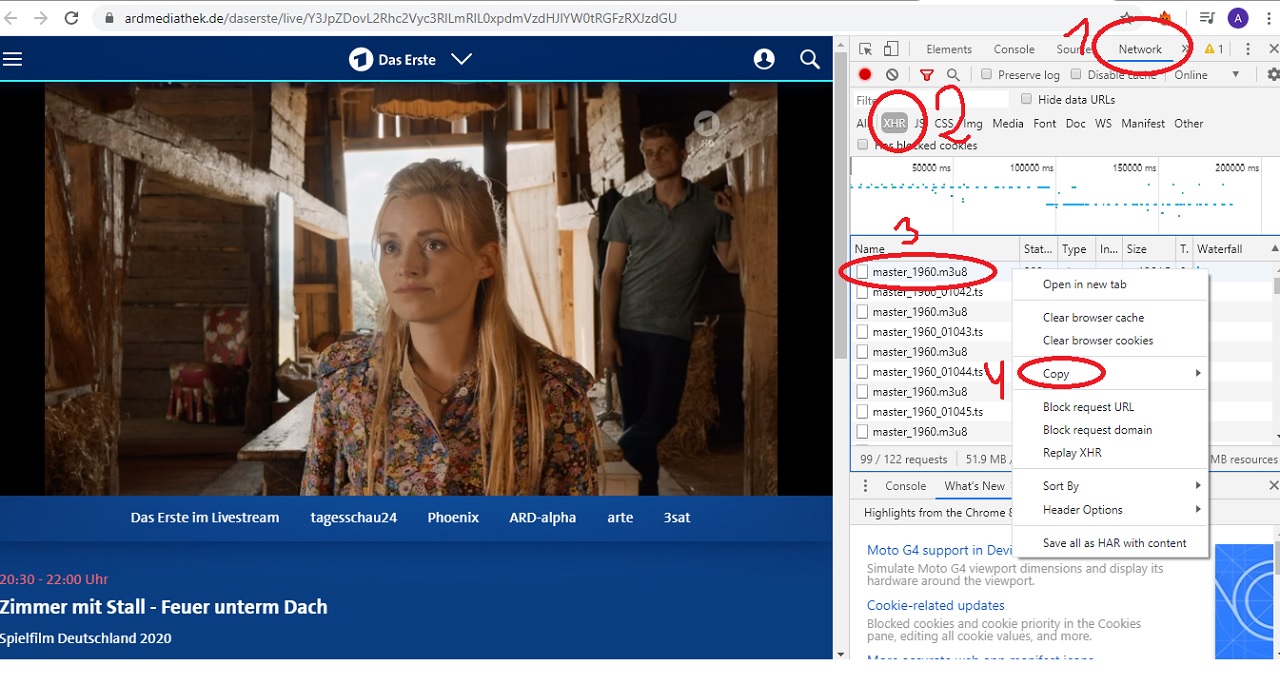The width and height of the screenshot is (1280, 685).
Task: Reload the page with the browser refresh button
Action: tap(72, 18)
